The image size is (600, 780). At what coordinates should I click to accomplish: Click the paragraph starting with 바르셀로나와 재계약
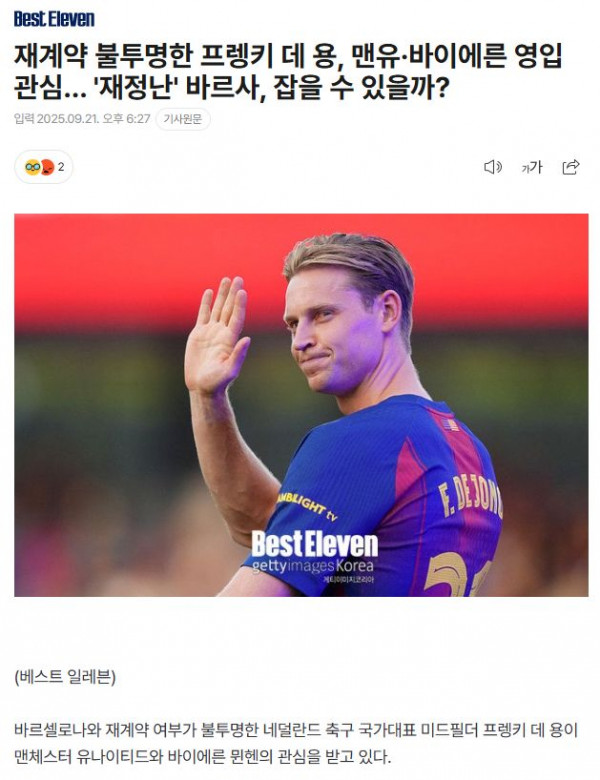(296, 743)
